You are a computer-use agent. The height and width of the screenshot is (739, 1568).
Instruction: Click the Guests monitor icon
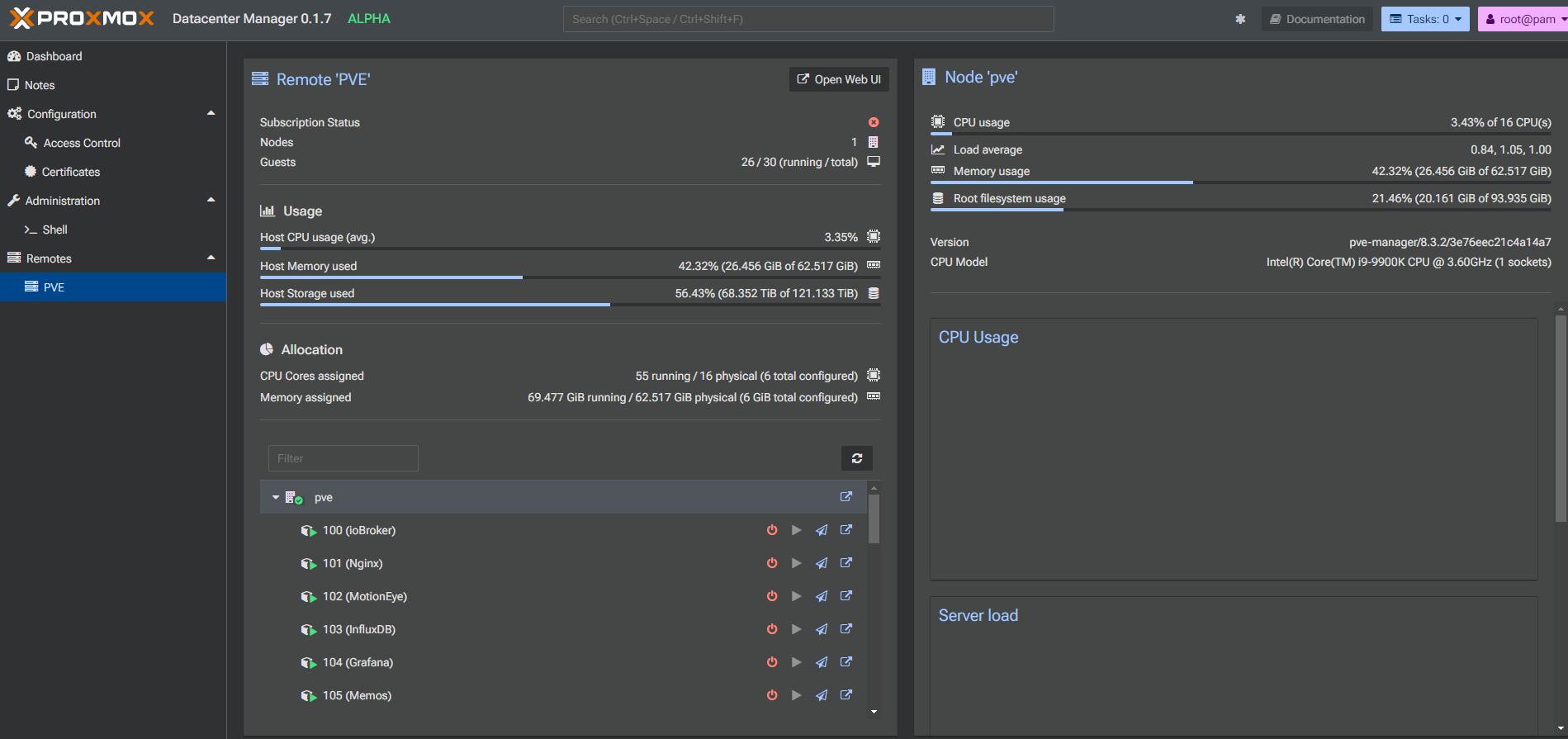pos(874,162)
